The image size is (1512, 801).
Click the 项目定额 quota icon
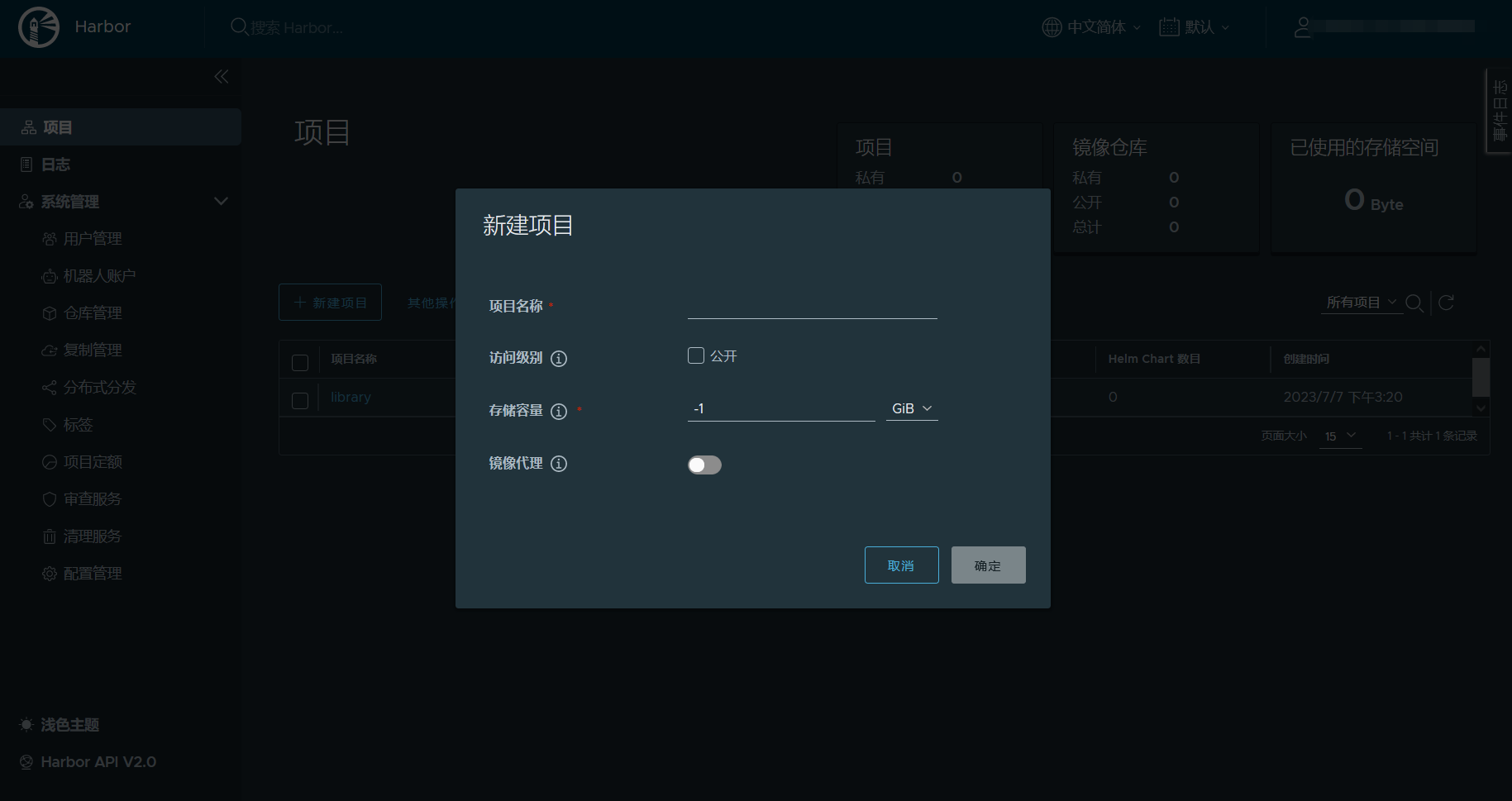[50, 462]
